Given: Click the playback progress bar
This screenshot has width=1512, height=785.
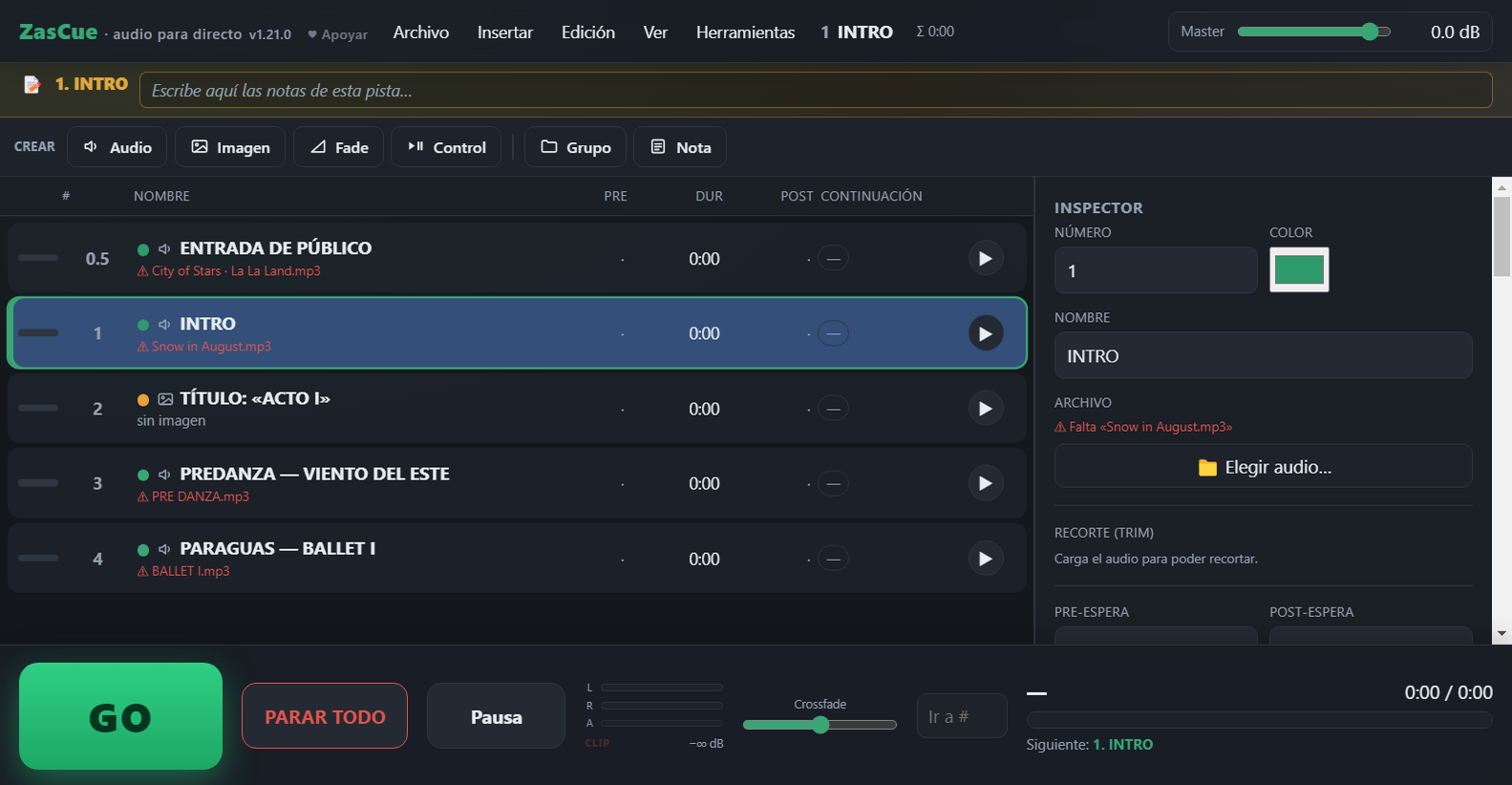Looking at the screenshot, I should [1259, 720].
